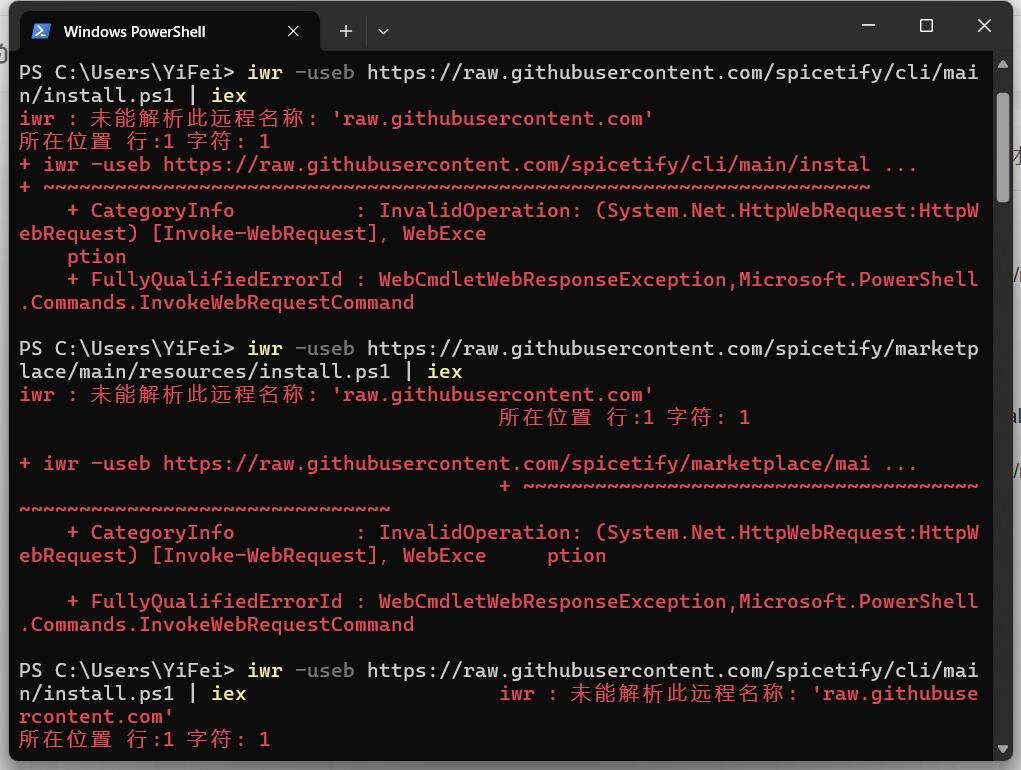Click the vertical scrollbar thumb

[x=1004, y=145]
